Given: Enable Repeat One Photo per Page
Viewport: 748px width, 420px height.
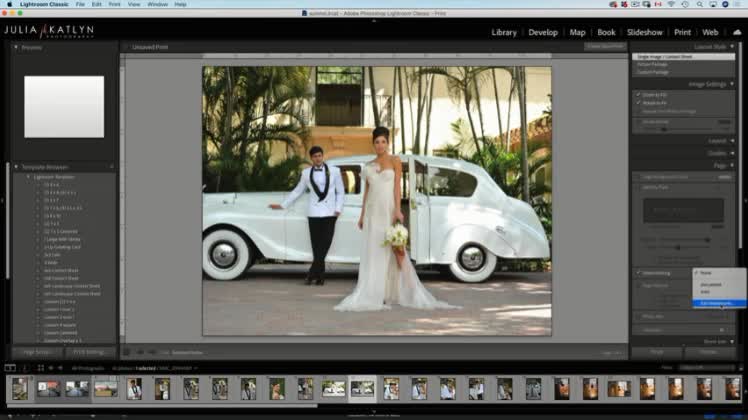Looking at the screenshot, I should [x=638, y=111].
